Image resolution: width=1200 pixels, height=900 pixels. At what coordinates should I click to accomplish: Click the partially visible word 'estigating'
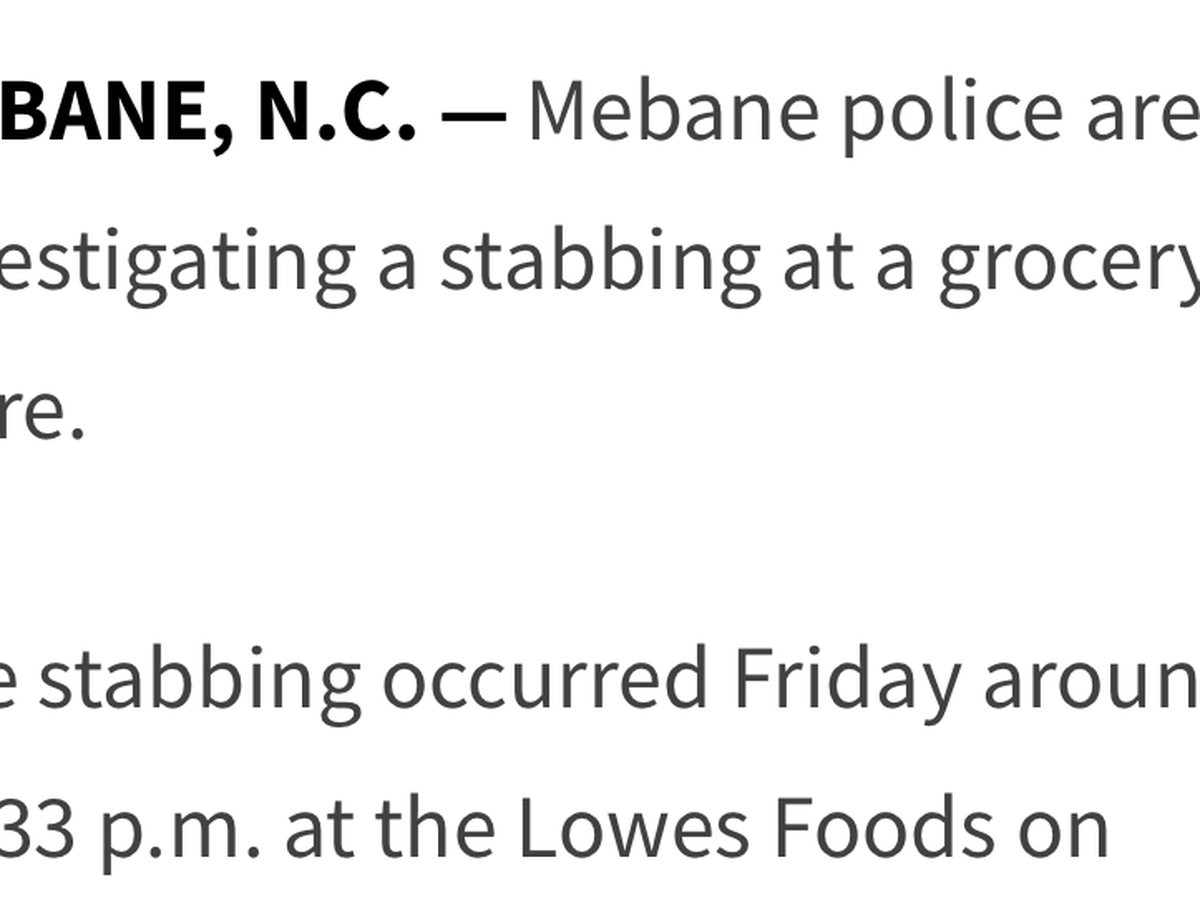tap(178, 265)
